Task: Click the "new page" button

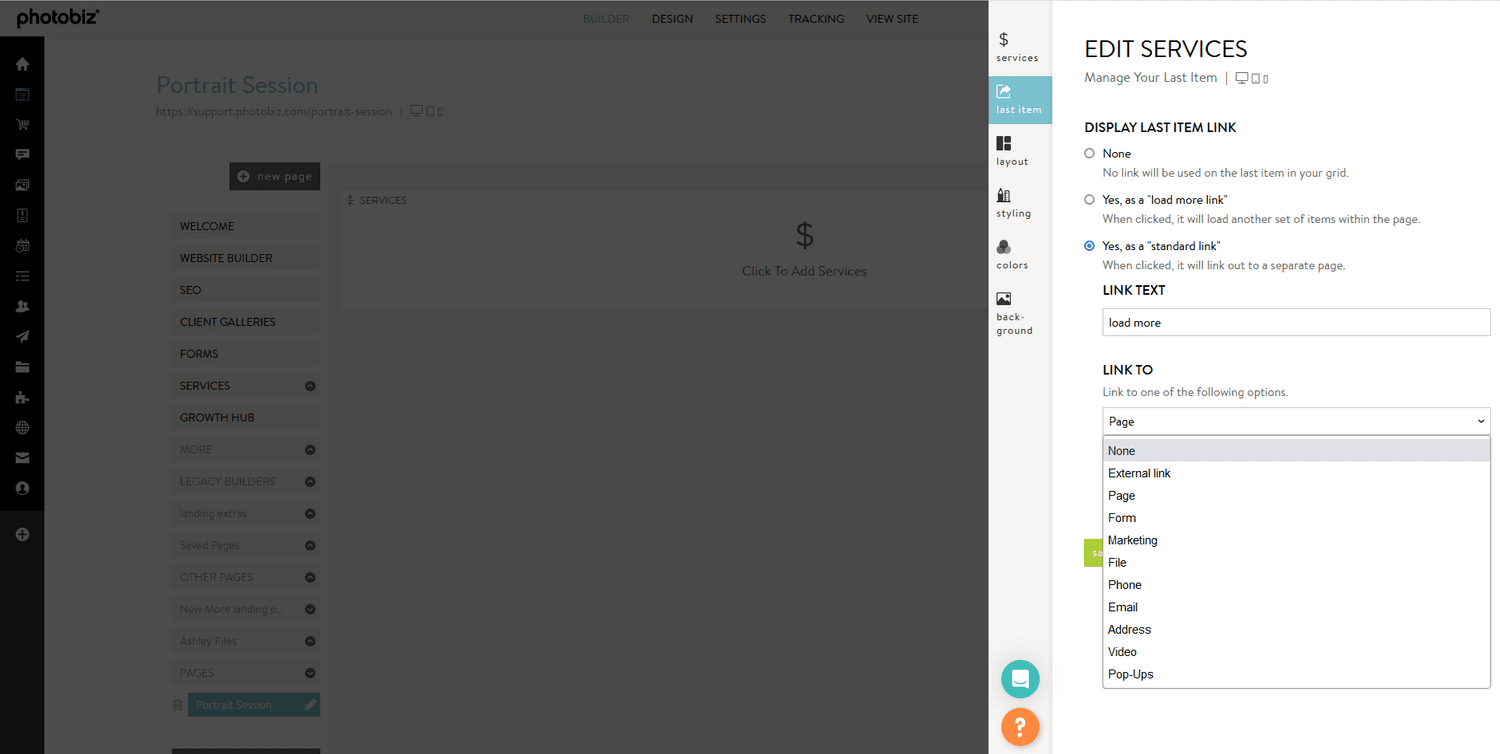Action: click(x=274, y=175)
